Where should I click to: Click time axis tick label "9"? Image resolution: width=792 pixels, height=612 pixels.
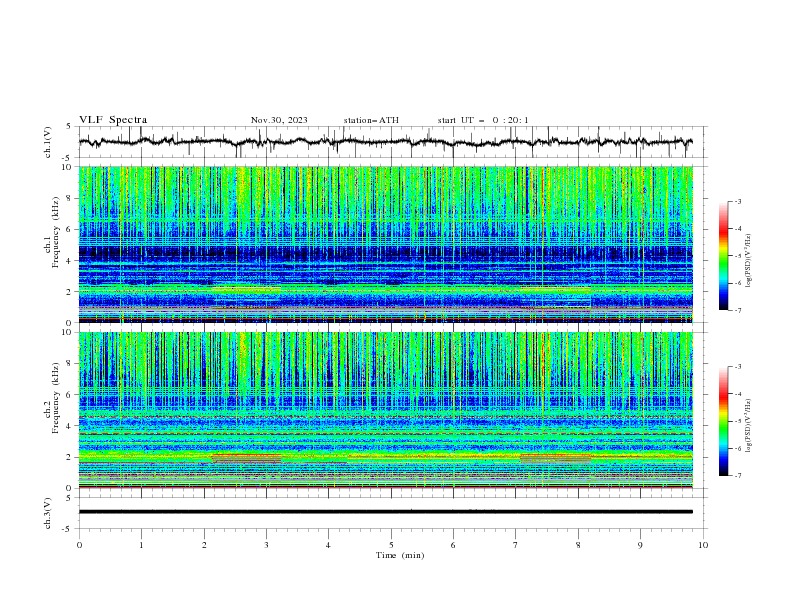coord(640,545)
